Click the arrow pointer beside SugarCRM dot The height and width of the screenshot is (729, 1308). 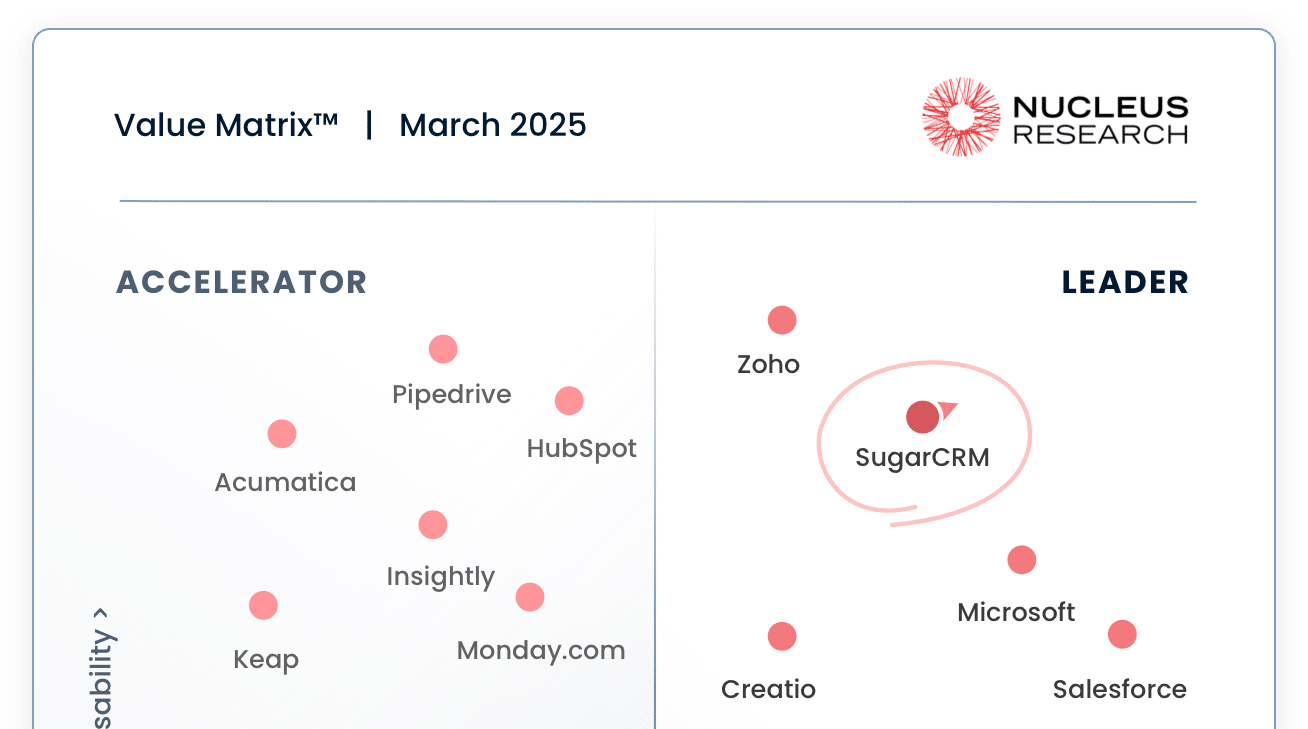pos(948,409)
